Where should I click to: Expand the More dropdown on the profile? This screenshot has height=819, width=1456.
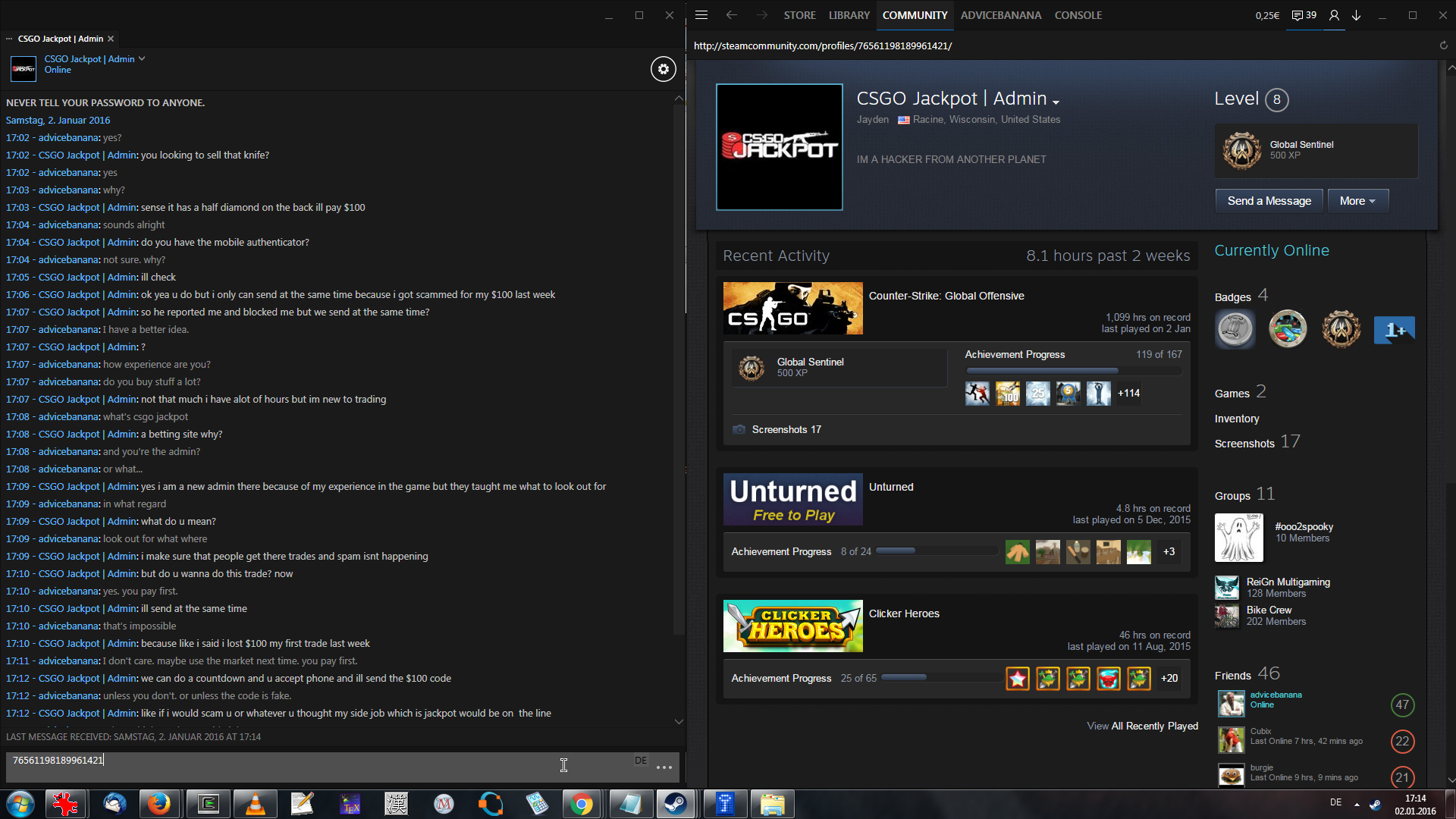1357,201
